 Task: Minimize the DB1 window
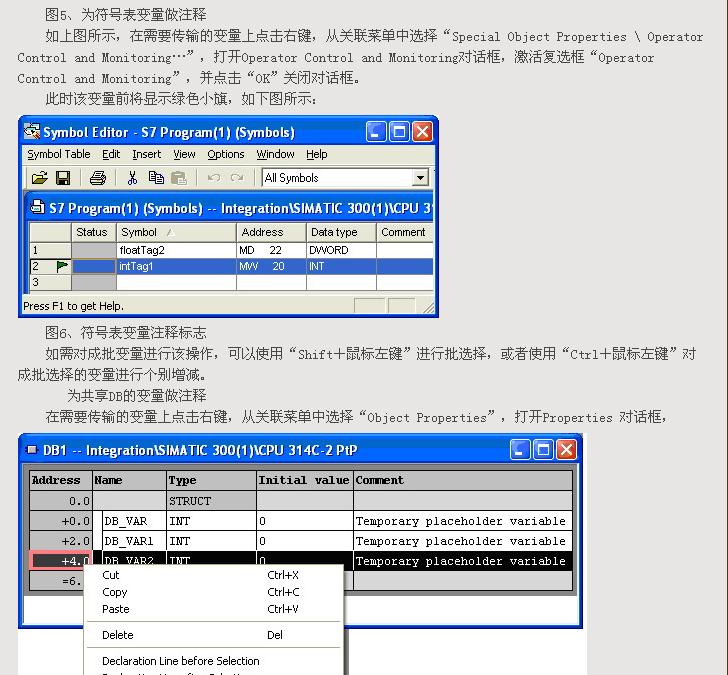(520, 449)
